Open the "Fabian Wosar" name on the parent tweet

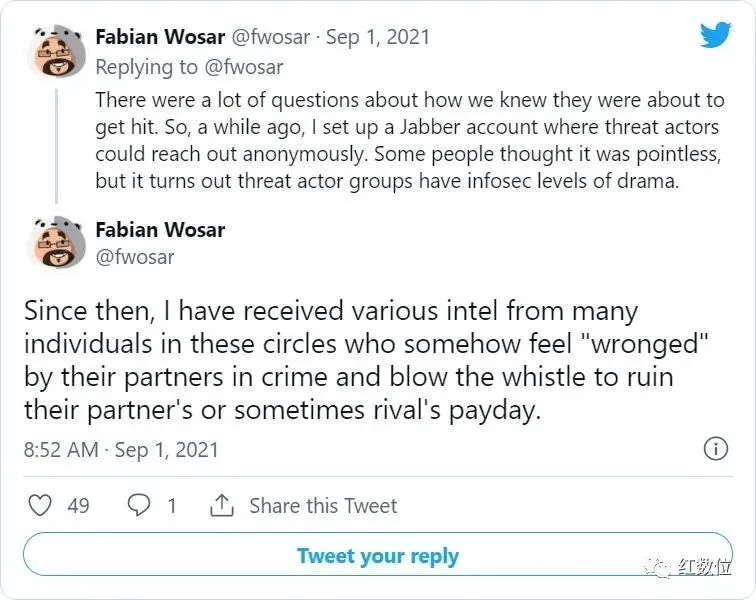[160, 37]
